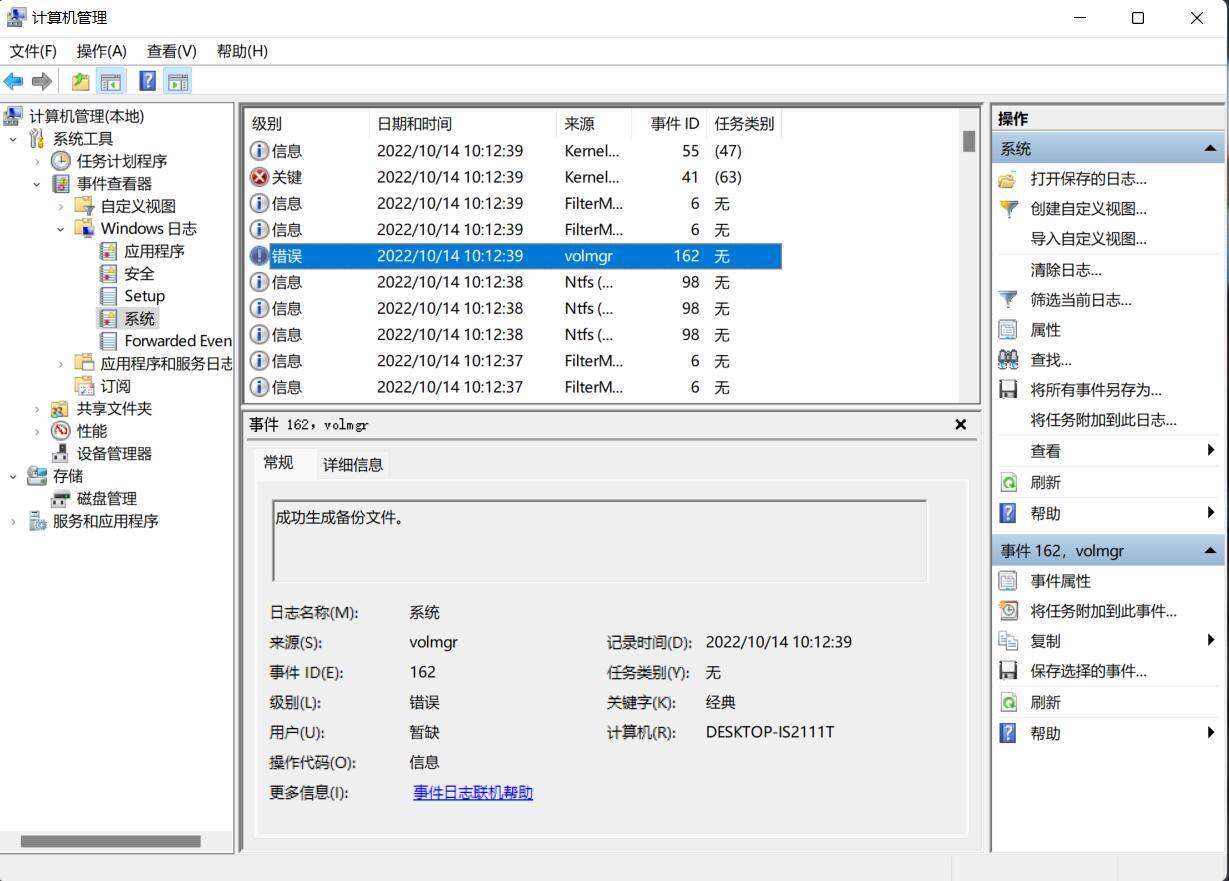Click the blue Help question-mark toolbar icon
This screenshot has width=1229, height=881.
pos(147,82)
